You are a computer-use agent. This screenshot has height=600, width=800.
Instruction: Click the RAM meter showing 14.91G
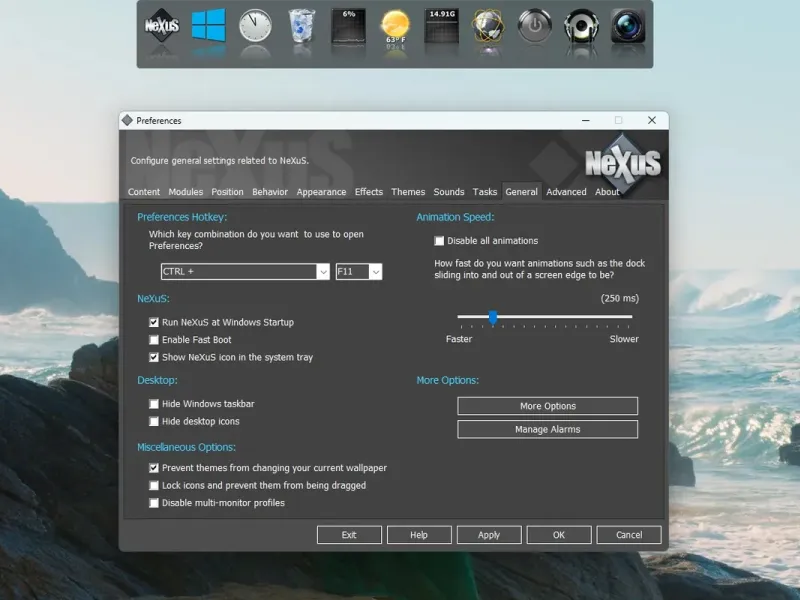[x=442, y=26]
